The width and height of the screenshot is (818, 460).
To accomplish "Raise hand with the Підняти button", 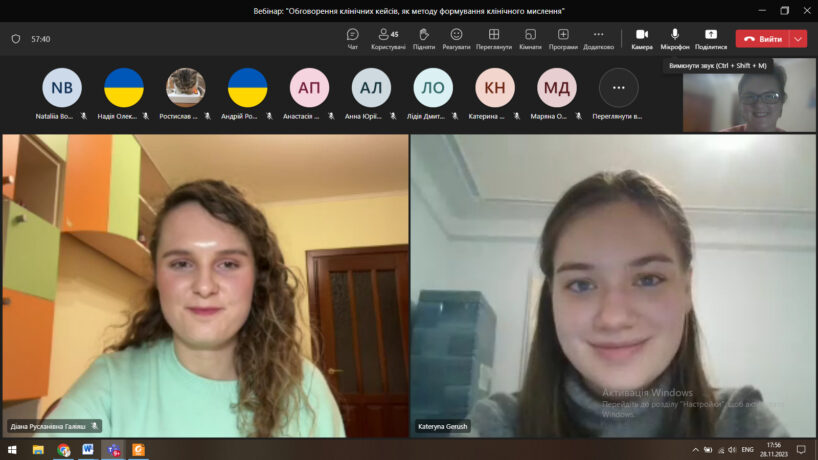I will click(424, 38).
